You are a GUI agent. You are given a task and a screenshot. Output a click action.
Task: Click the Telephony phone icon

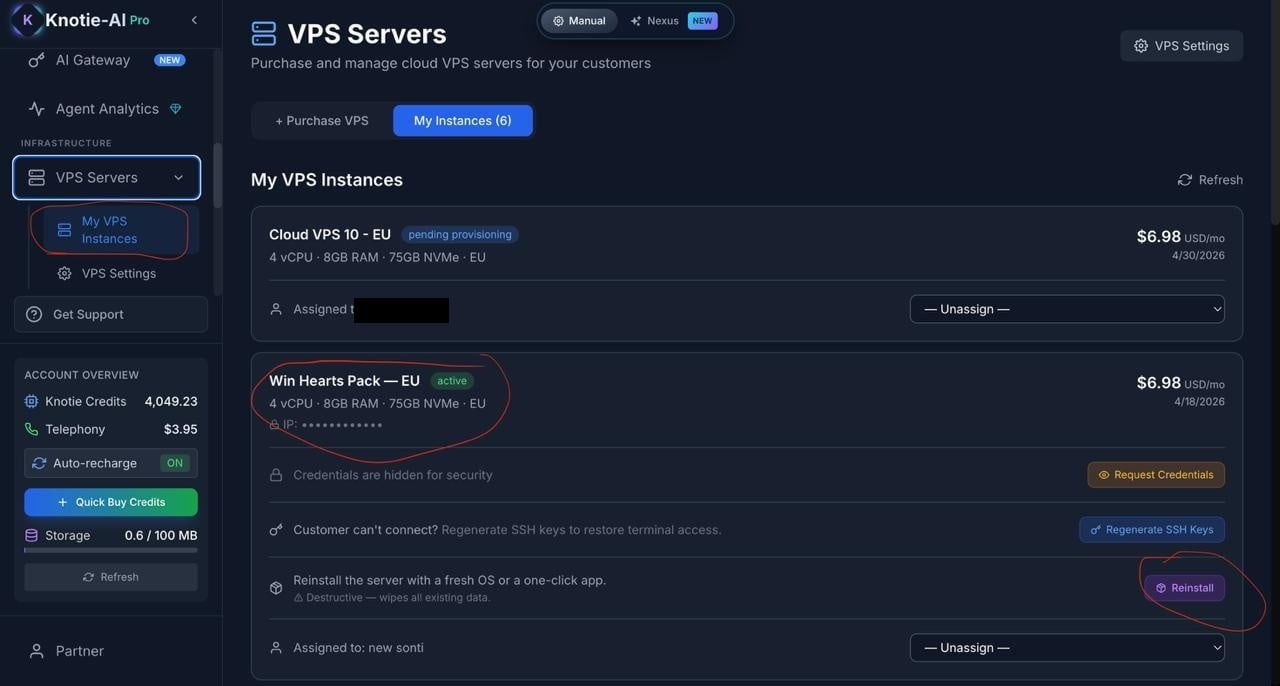(31, 429)
